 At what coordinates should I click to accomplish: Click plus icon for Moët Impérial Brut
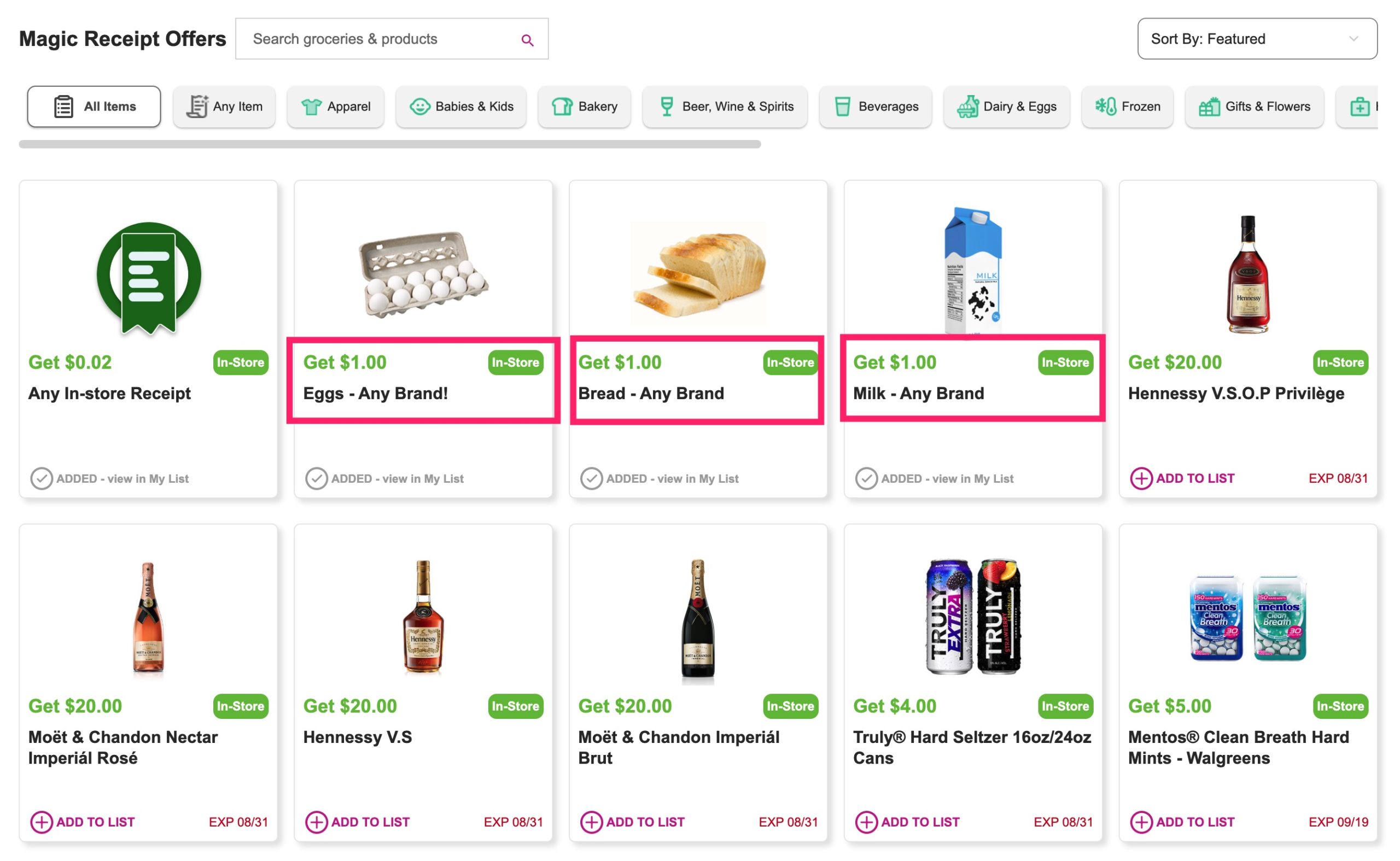click(x=591, y=822)
